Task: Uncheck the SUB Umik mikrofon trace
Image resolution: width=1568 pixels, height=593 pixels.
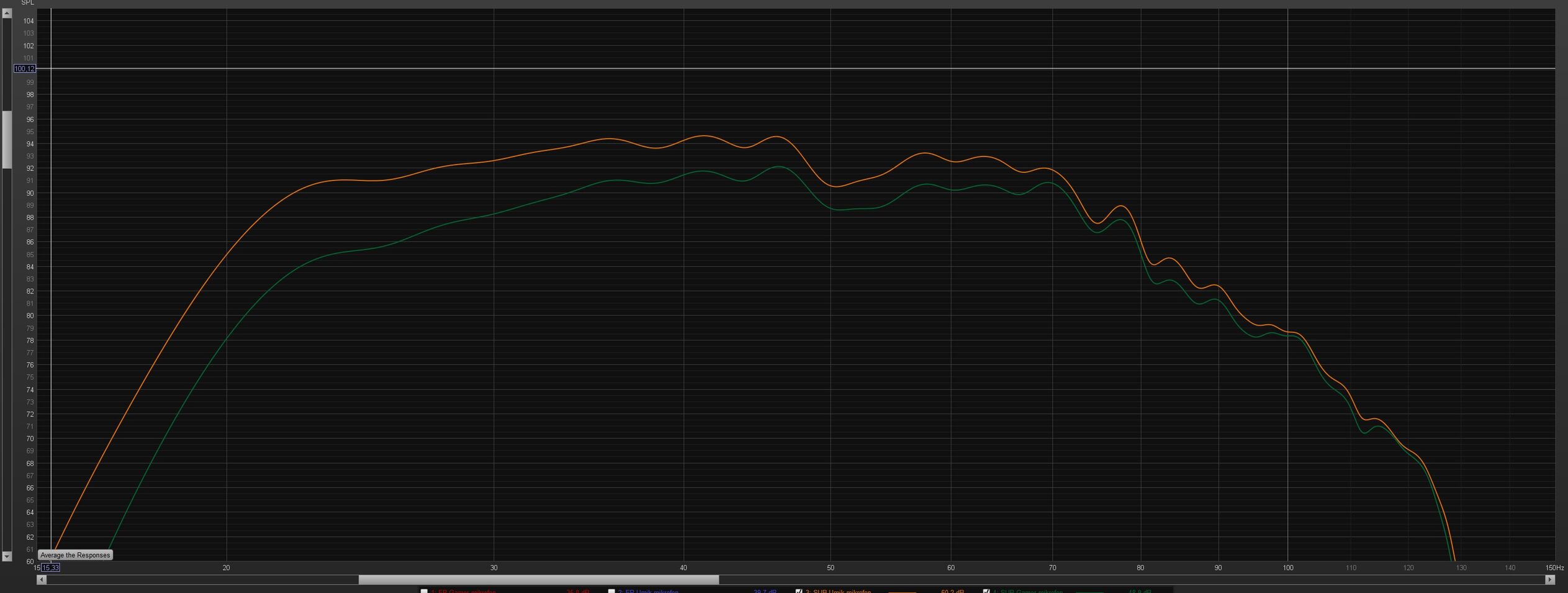Action: [799, 591]
